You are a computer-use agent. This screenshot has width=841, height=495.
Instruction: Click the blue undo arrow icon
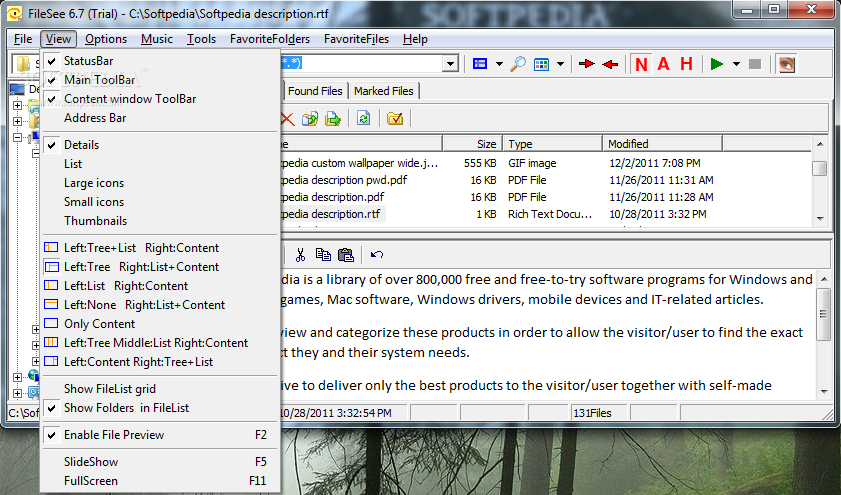pyautogui.click(x=377, y=254)
